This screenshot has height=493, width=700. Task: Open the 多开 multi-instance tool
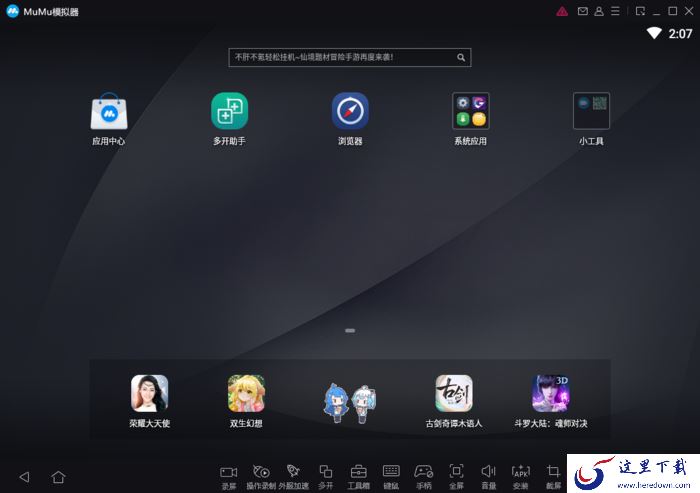tap(325, 476)
